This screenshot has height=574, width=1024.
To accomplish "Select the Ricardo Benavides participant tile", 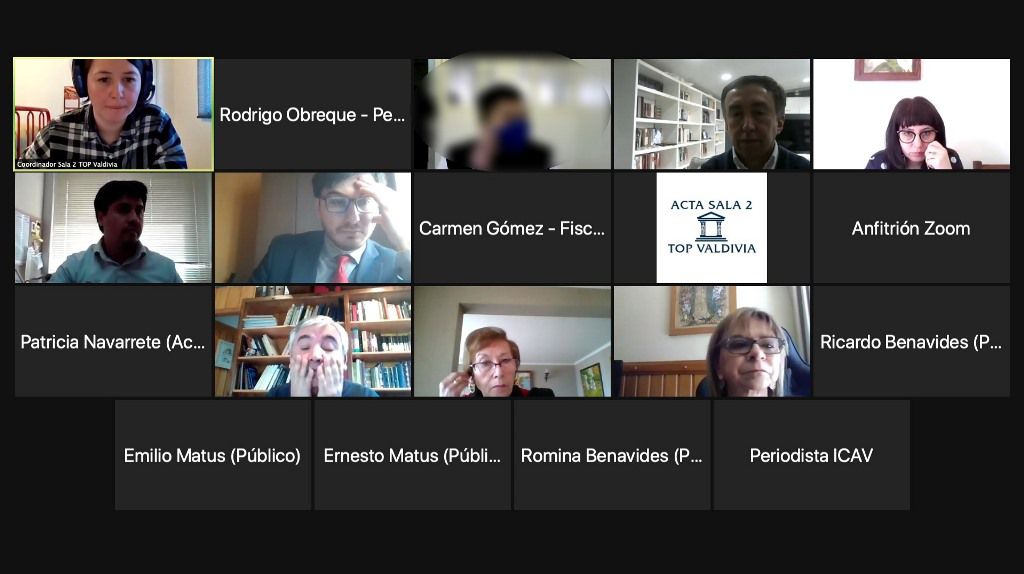I will [911, 342].
